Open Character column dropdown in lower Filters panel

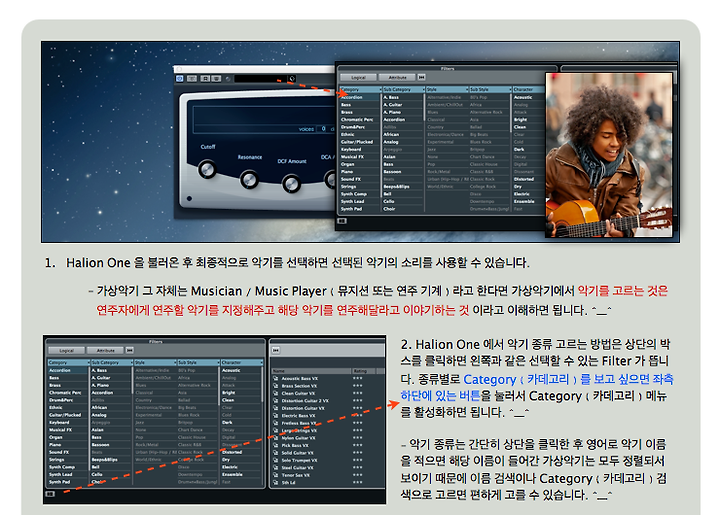pos(261,363)
